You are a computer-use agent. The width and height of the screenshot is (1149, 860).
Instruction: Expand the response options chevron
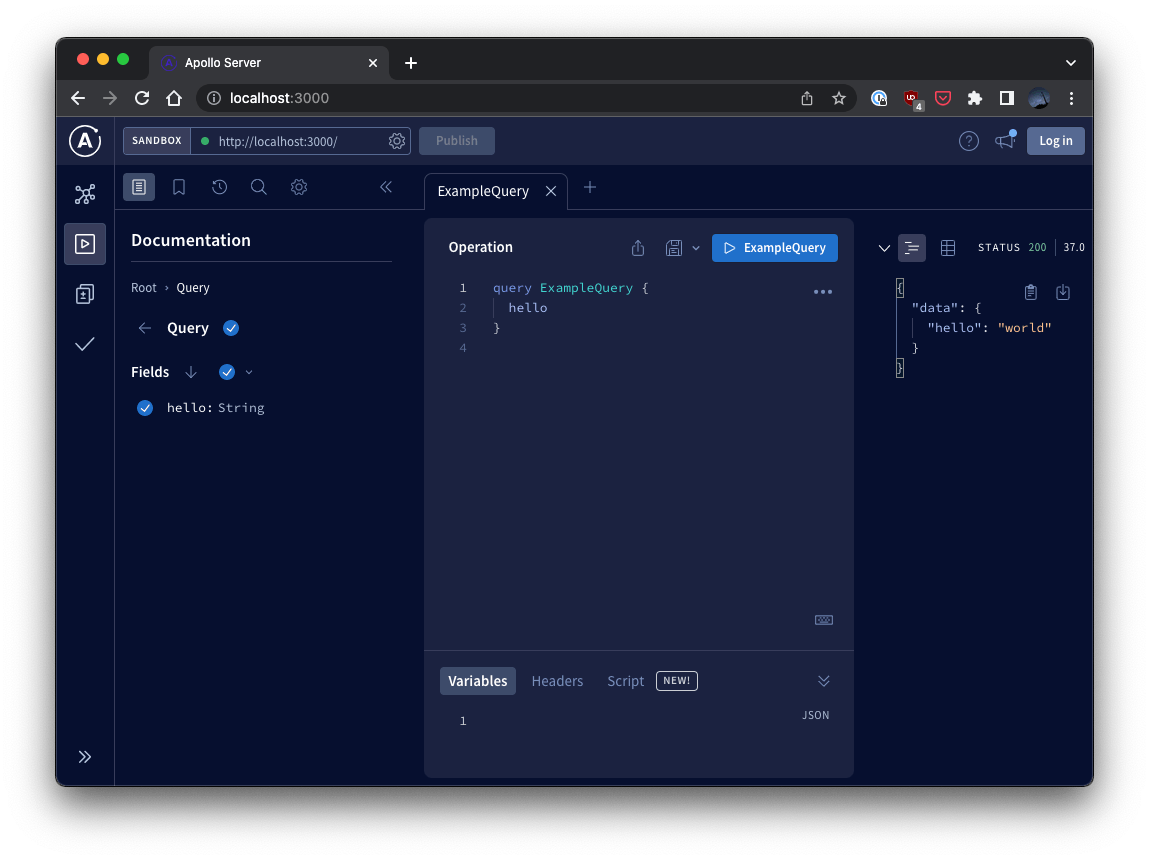tap(884, 248)
